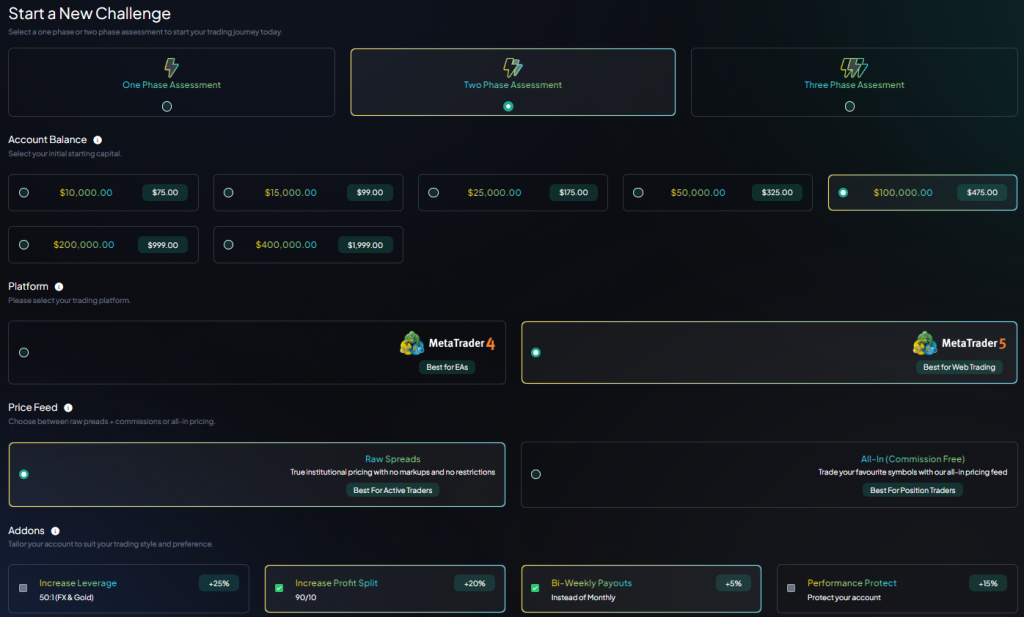The height and width of the screenshot is (617, 1024).
Task: Uncheck the Bi-Weekly Payouts addon
Action: pyautogui.click(x=535, y=588)
